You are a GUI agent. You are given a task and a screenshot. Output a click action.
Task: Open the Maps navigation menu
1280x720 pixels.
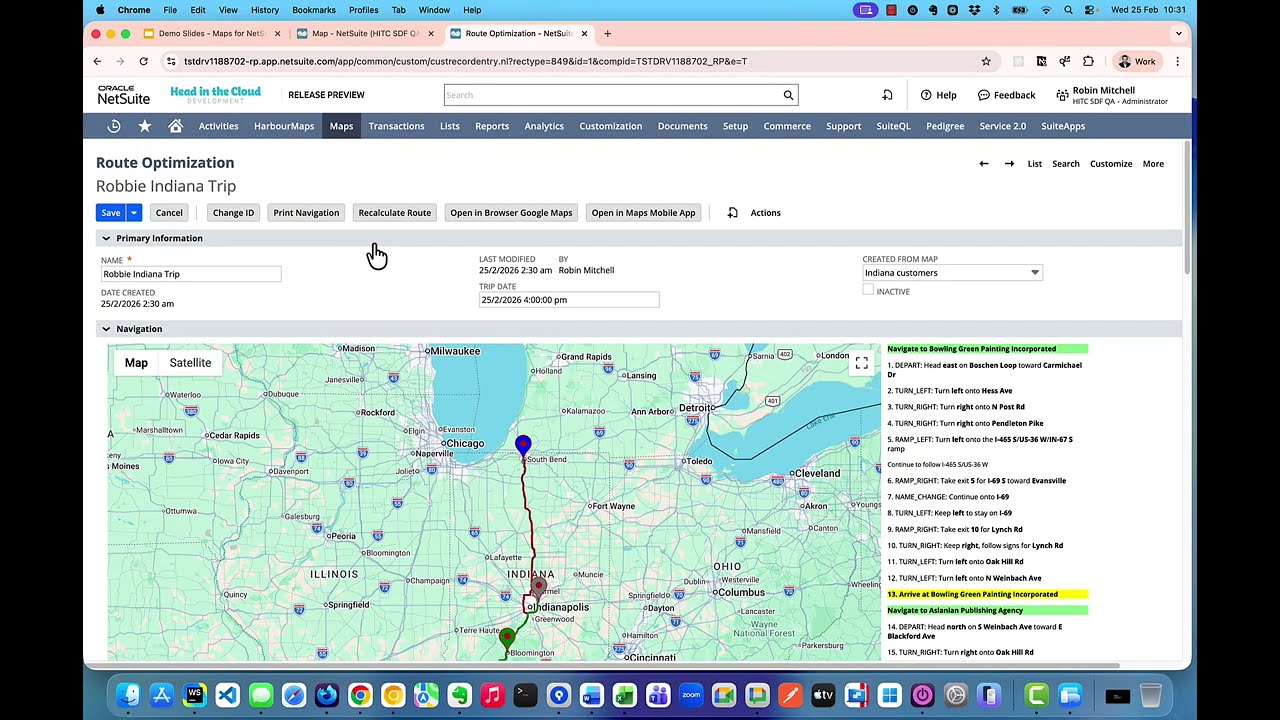pyautogui.click(x=341, y=126)
